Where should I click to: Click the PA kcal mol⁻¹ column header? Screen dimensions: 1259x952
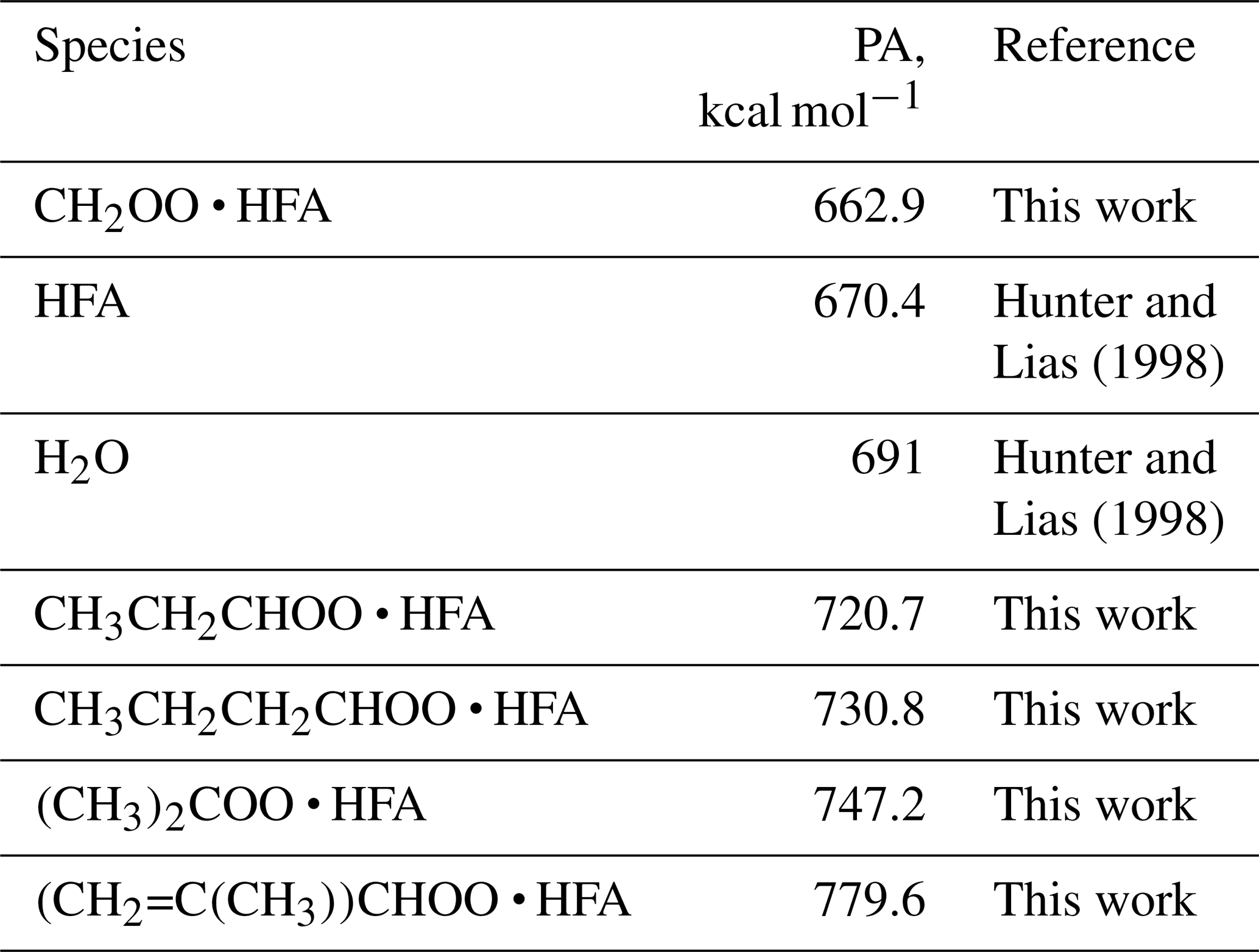click(x=811, y=79)
